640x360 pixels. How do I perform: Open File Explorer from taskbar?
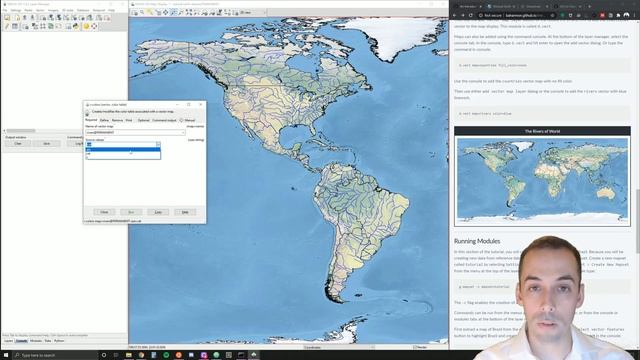(x=129, y=355)
